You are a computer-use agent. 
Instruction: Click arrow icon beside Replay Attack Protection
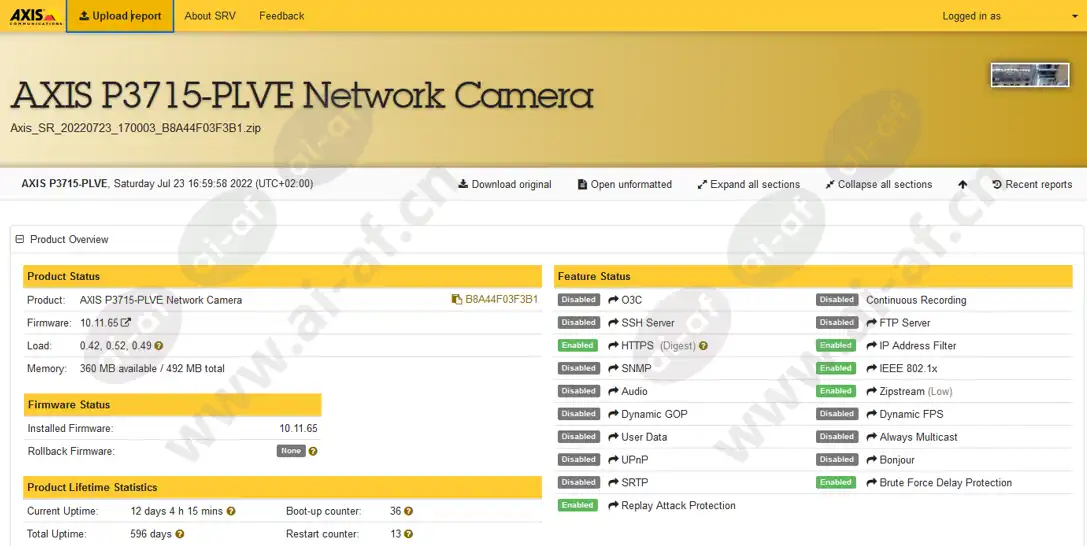point(614,505)
